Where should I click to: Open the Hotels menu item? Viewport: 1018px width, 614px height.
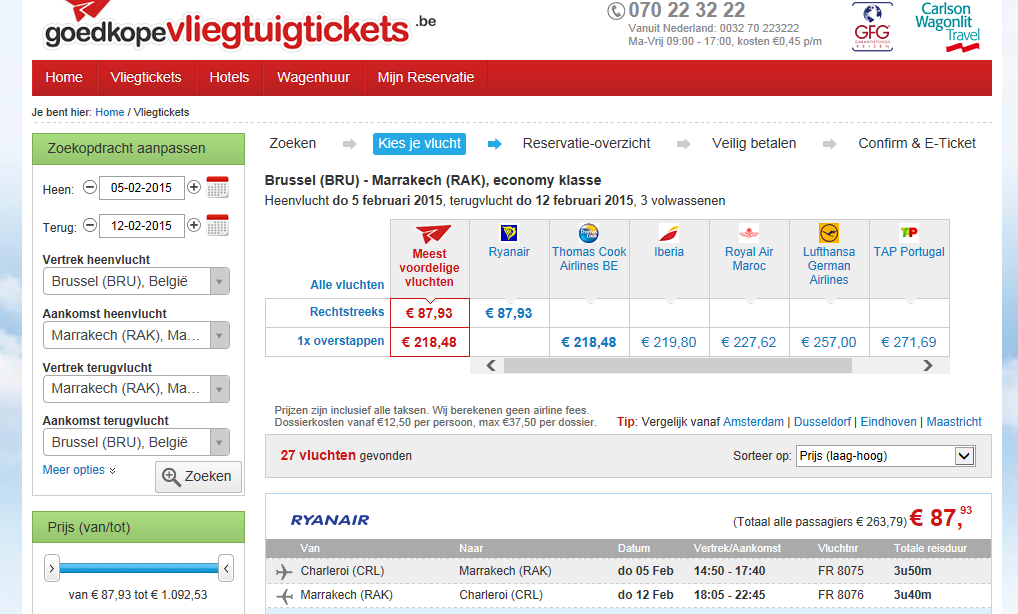[x=229, y=78]
